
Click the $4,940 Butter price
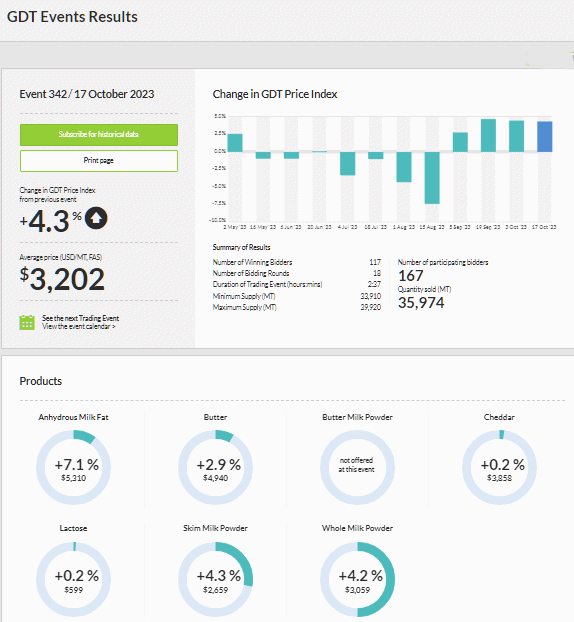click(215, 478)
